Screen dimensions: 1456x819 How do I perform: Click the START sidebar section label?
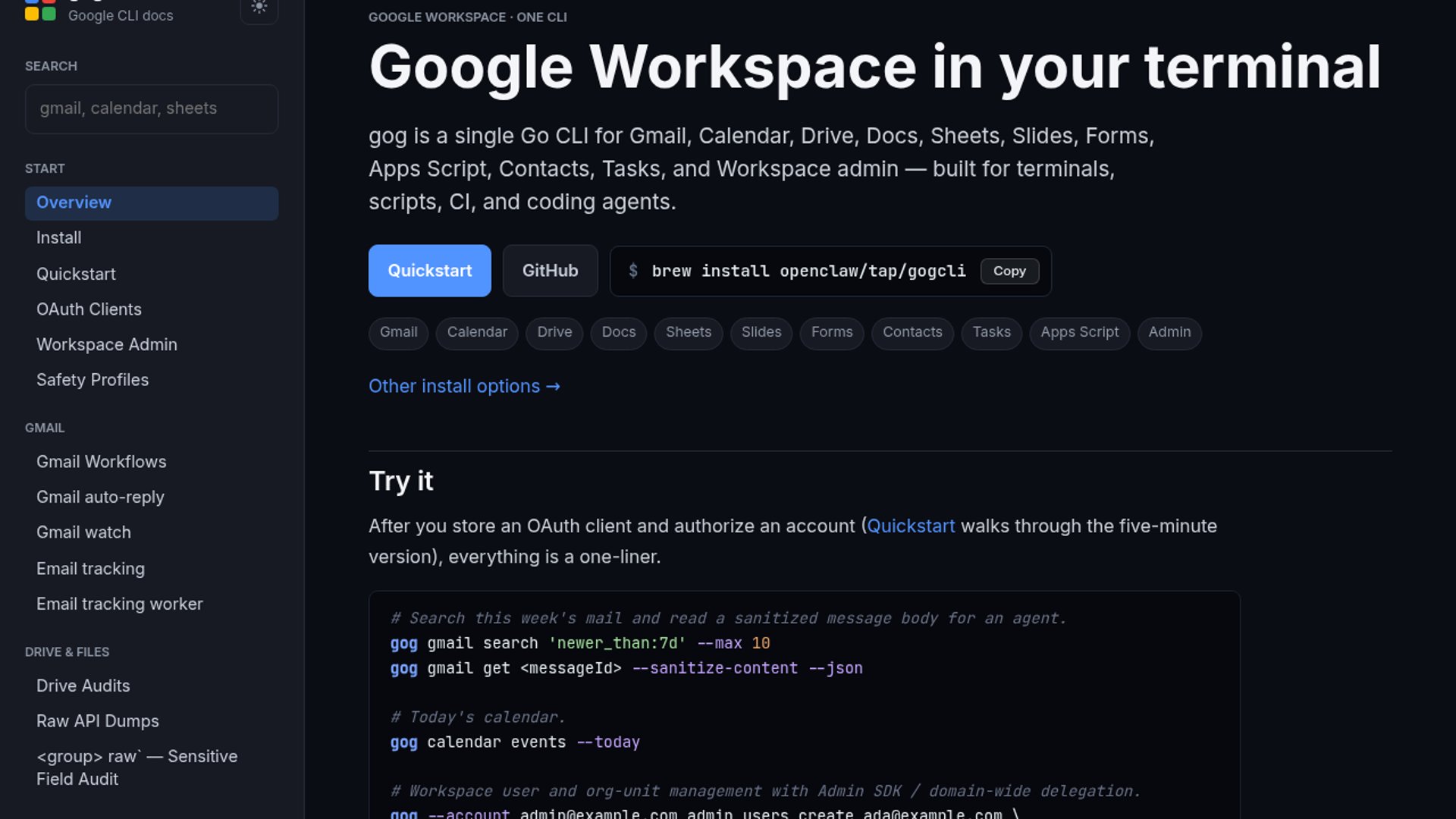(45, 168)
